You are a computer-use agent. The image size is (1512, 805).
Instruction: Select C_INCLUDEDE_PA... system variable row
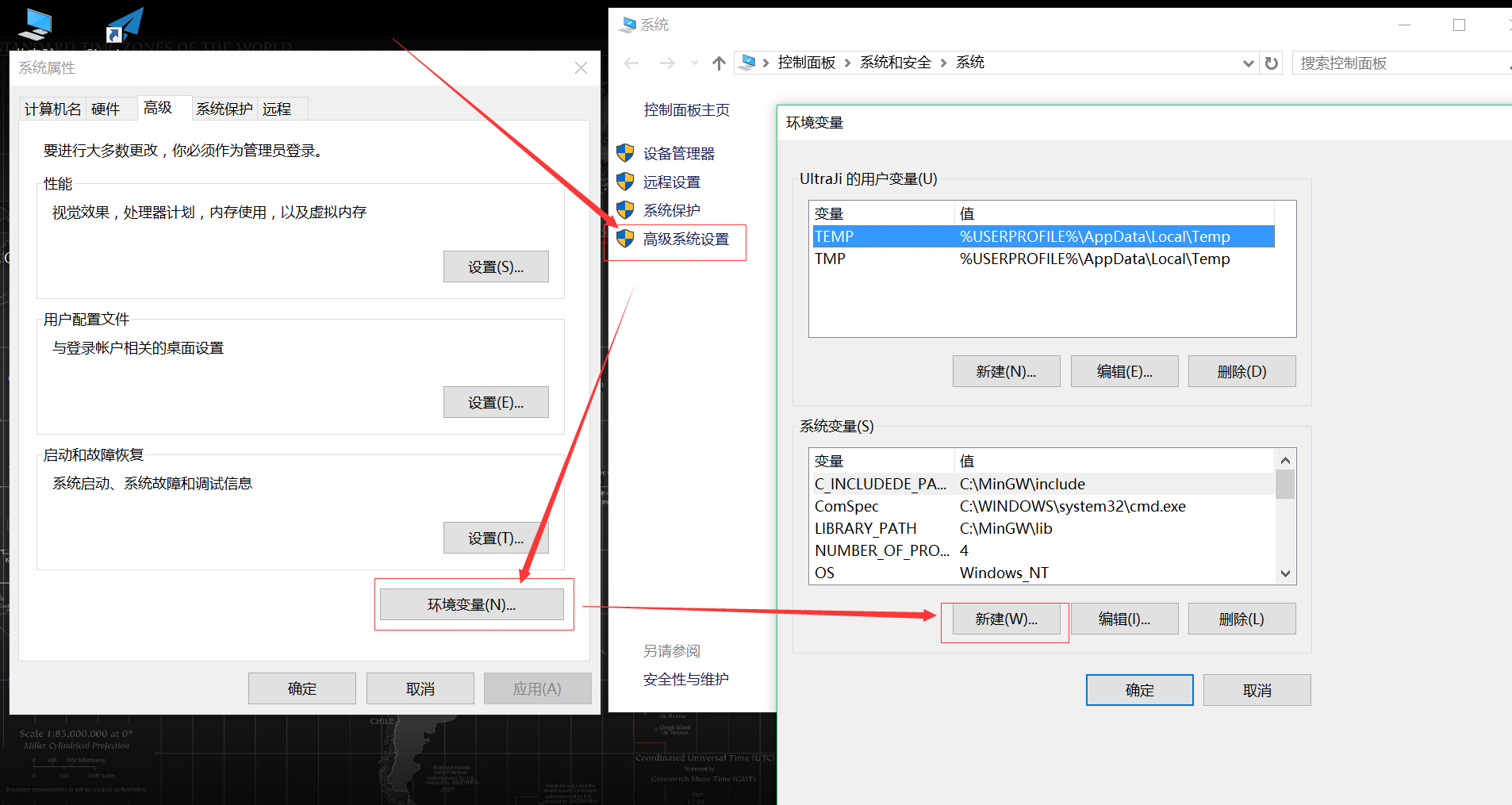click(1043, 484)
